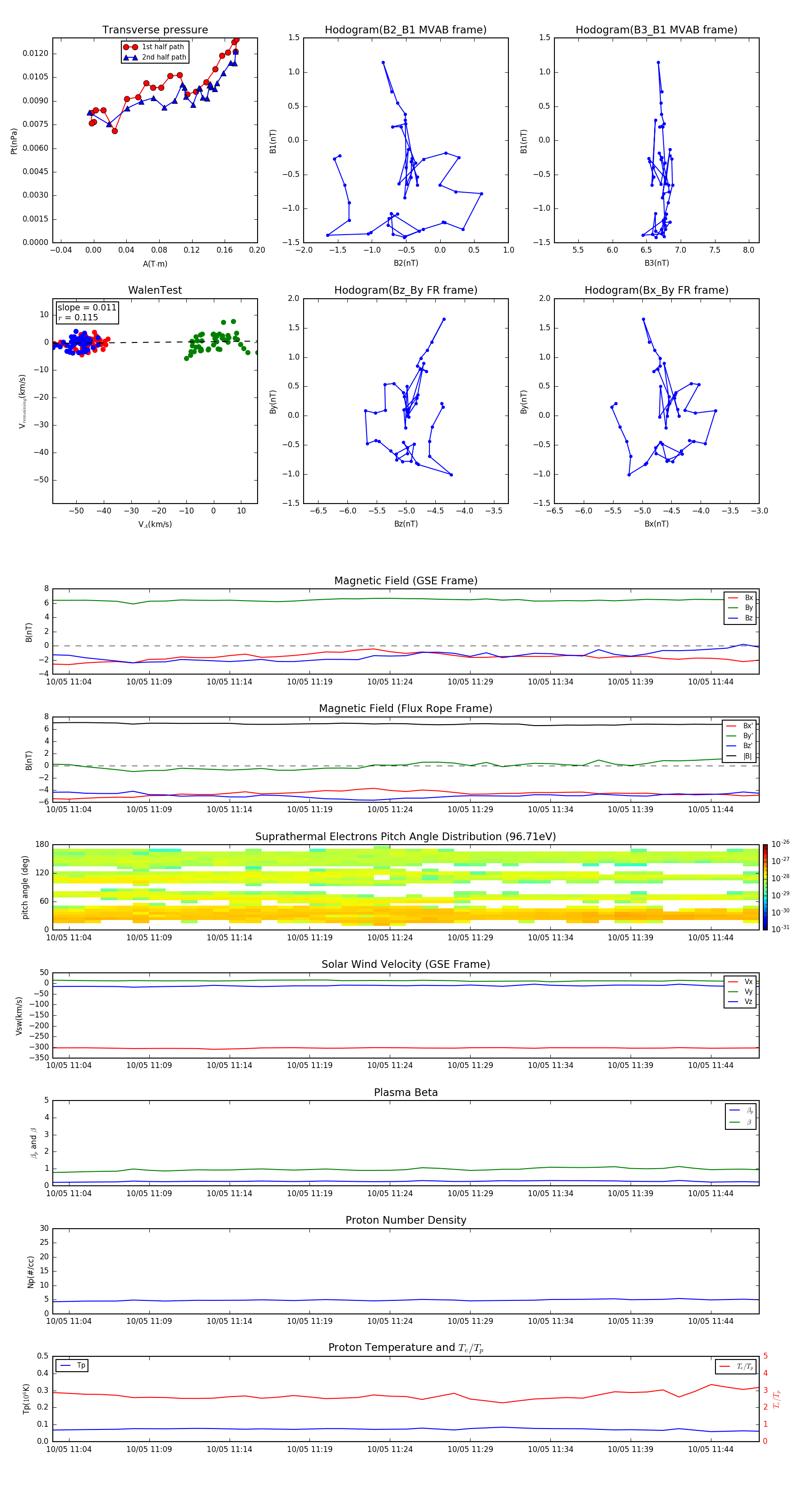
Task: Select Bz in the GSE Frame legend
Action: [740, 618]
